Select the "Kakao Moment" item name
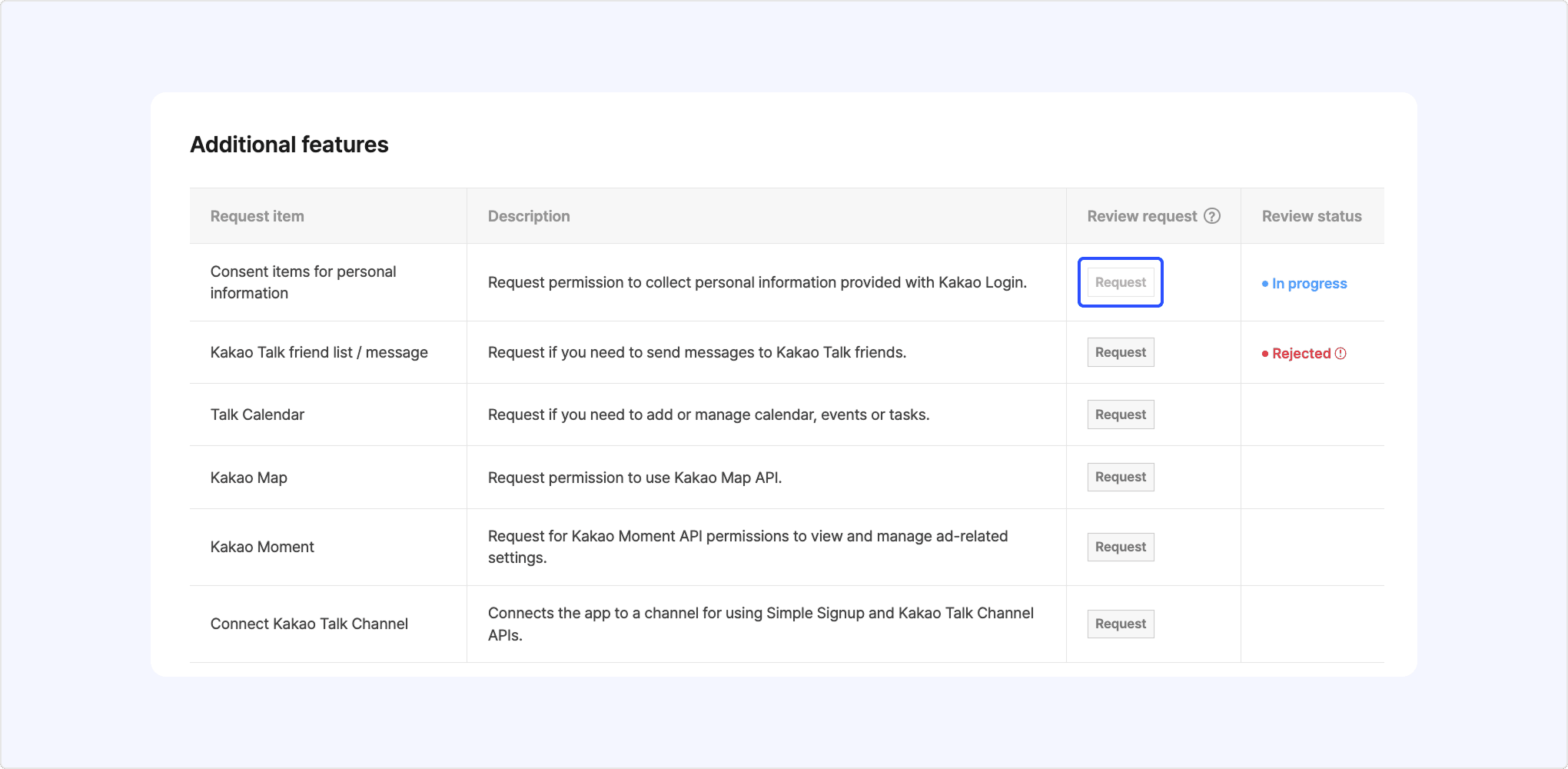This screenshot has width=1568, height=769. click(262, 547)
